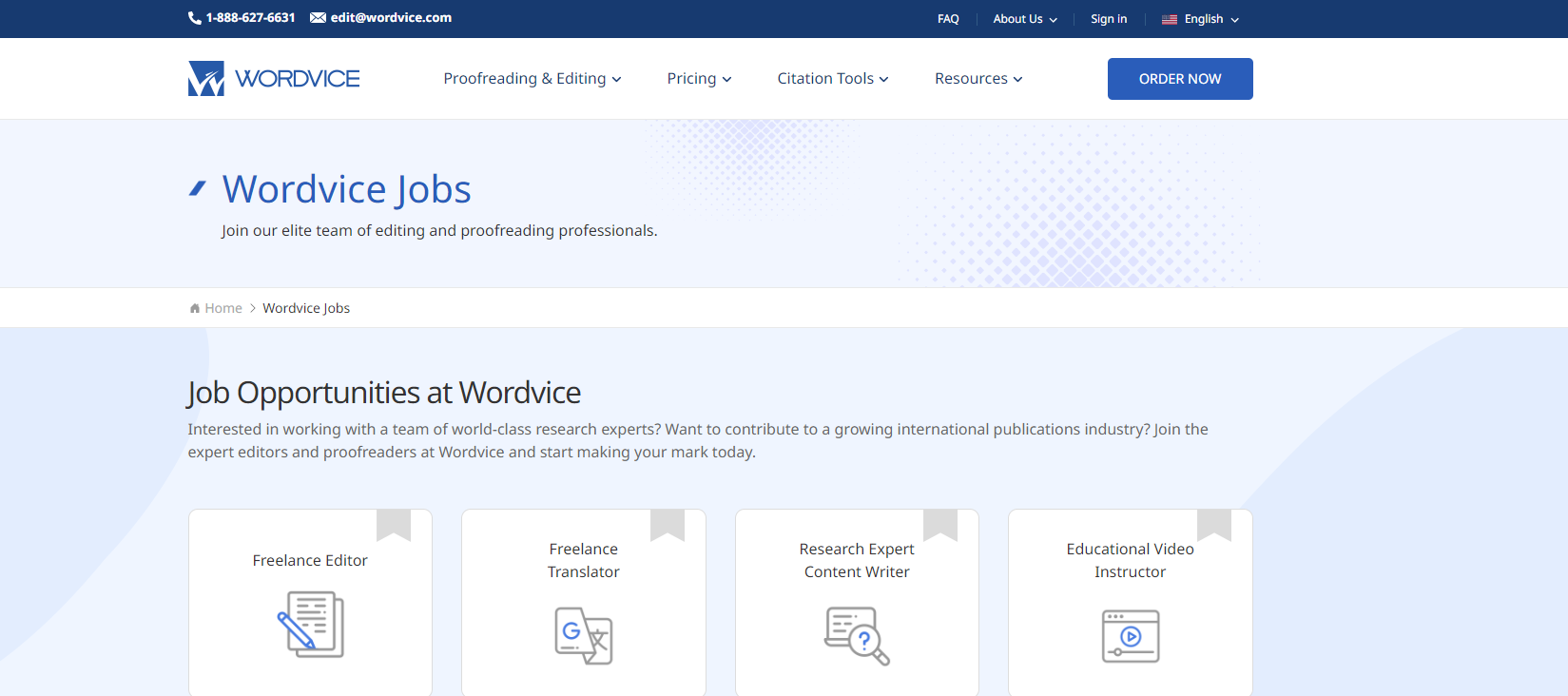
Task: Click the home icon in breadcrumb
Action: (195, 308)
